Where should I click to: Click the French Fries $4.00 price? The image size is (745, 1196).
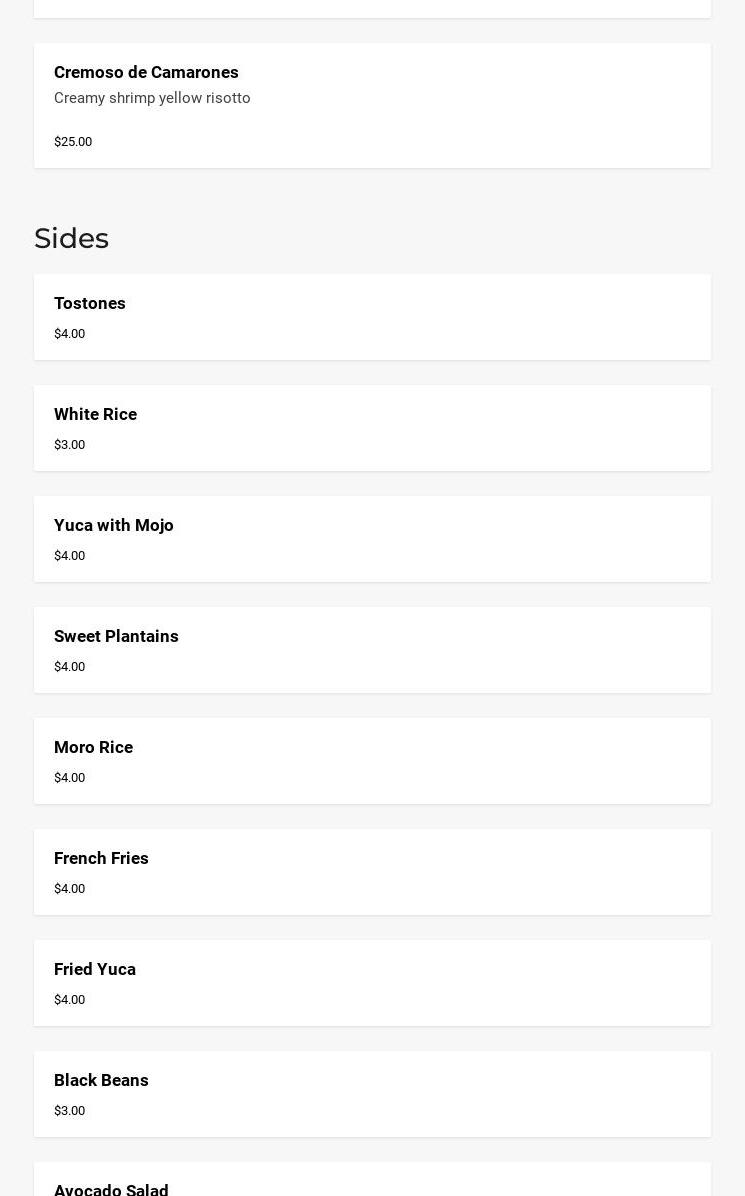(70, 889)
